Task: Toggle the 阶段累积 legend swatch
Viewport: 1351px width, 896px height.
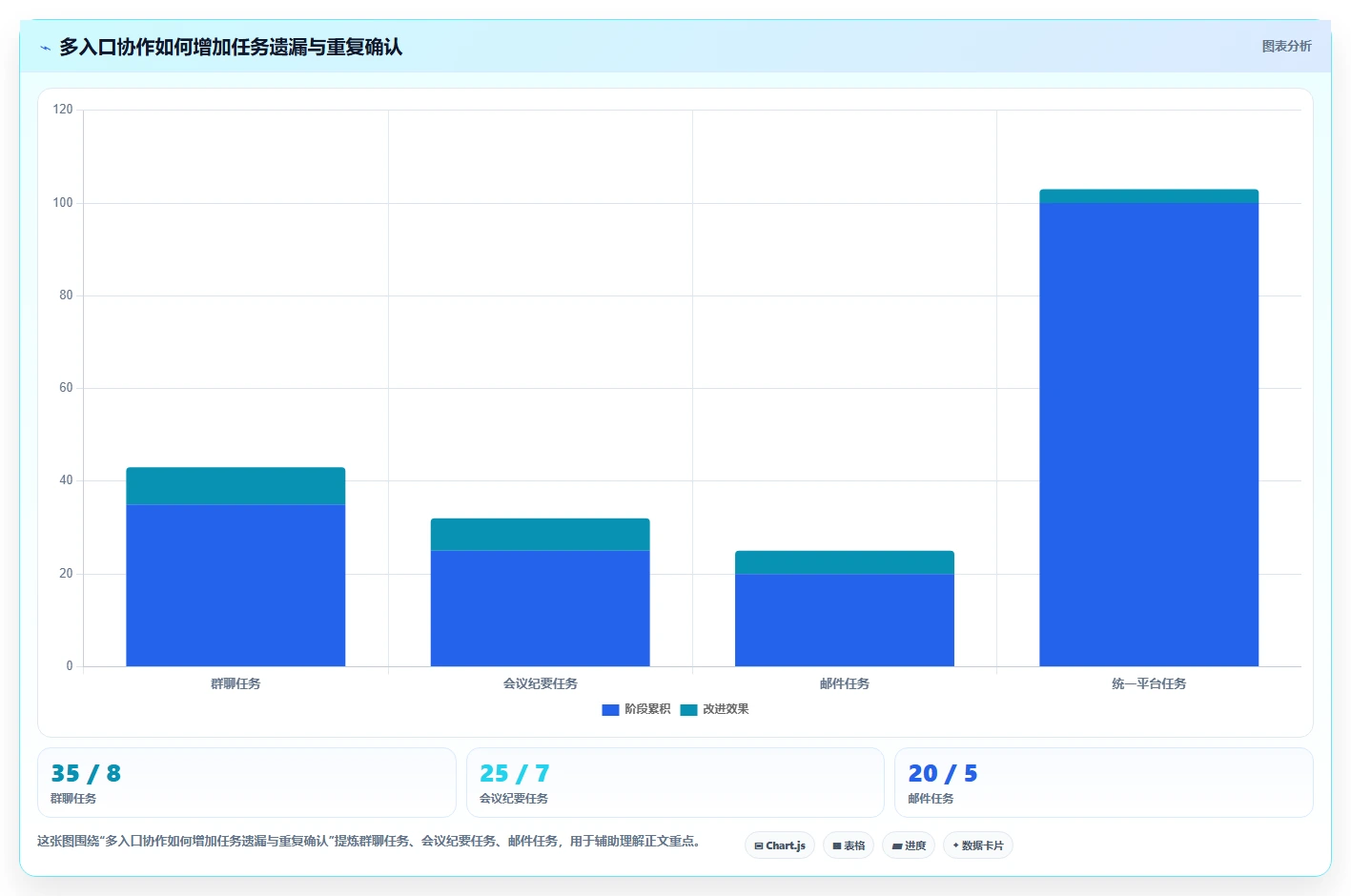Action: (x=611, y=709)
